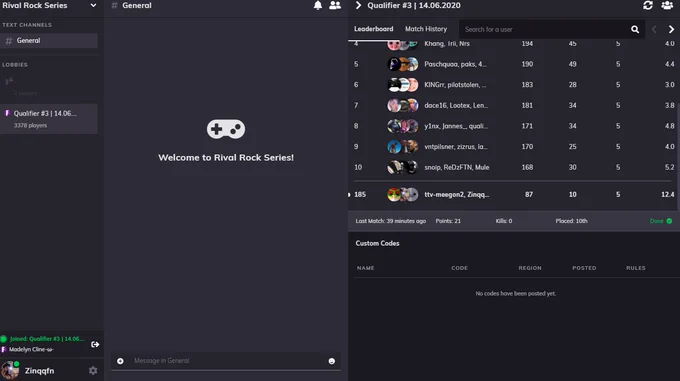Image resolution: width=680 pixels, height=381 pixels.
Task: Click the POSTED column header
Action: pyautogui.click(x=584, y=268)
